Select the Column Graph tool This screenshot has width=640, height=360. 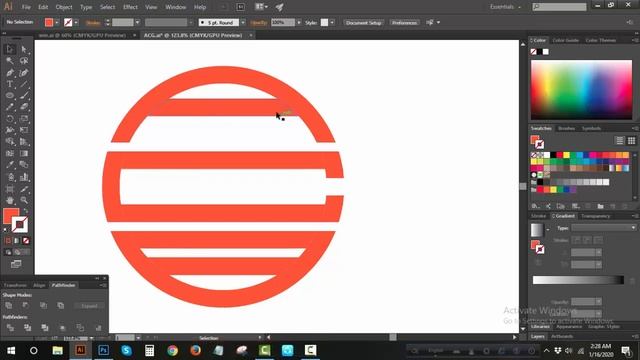(x=24, y=177)
